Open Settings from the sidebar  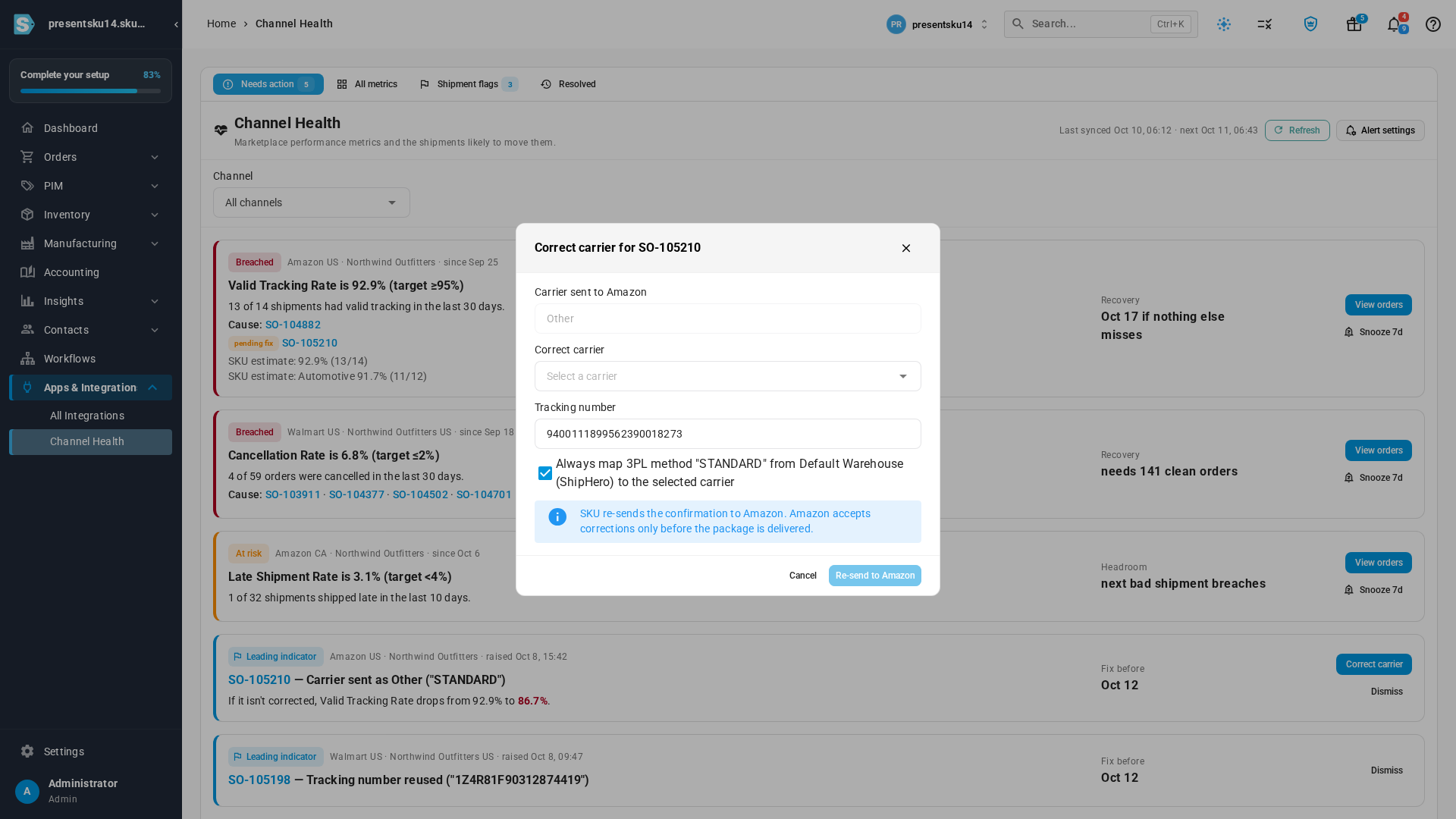tap(90, 752)
